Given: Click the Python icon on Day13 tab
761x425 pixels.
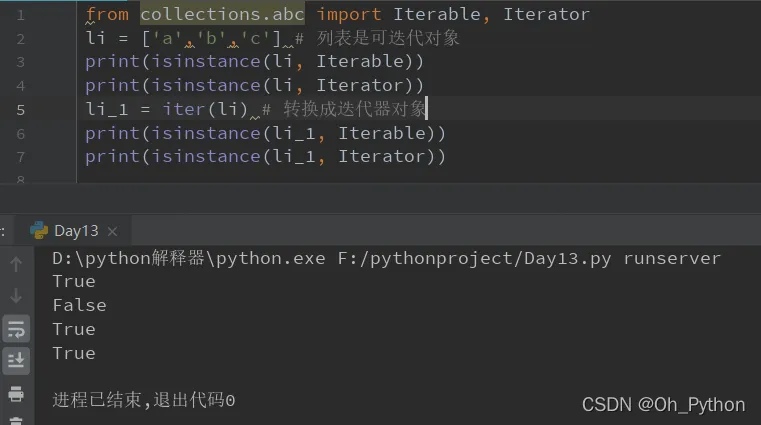Looking at the screenshot, I should [39, 230].
